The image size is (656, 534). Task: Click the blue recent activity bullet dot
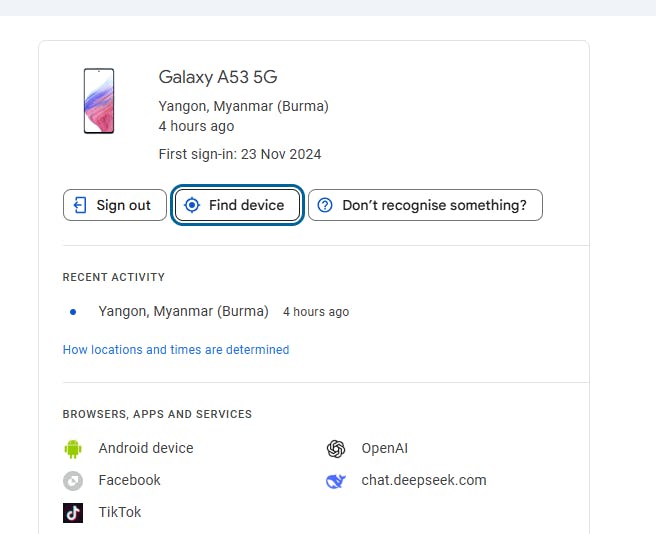[73, 312]
